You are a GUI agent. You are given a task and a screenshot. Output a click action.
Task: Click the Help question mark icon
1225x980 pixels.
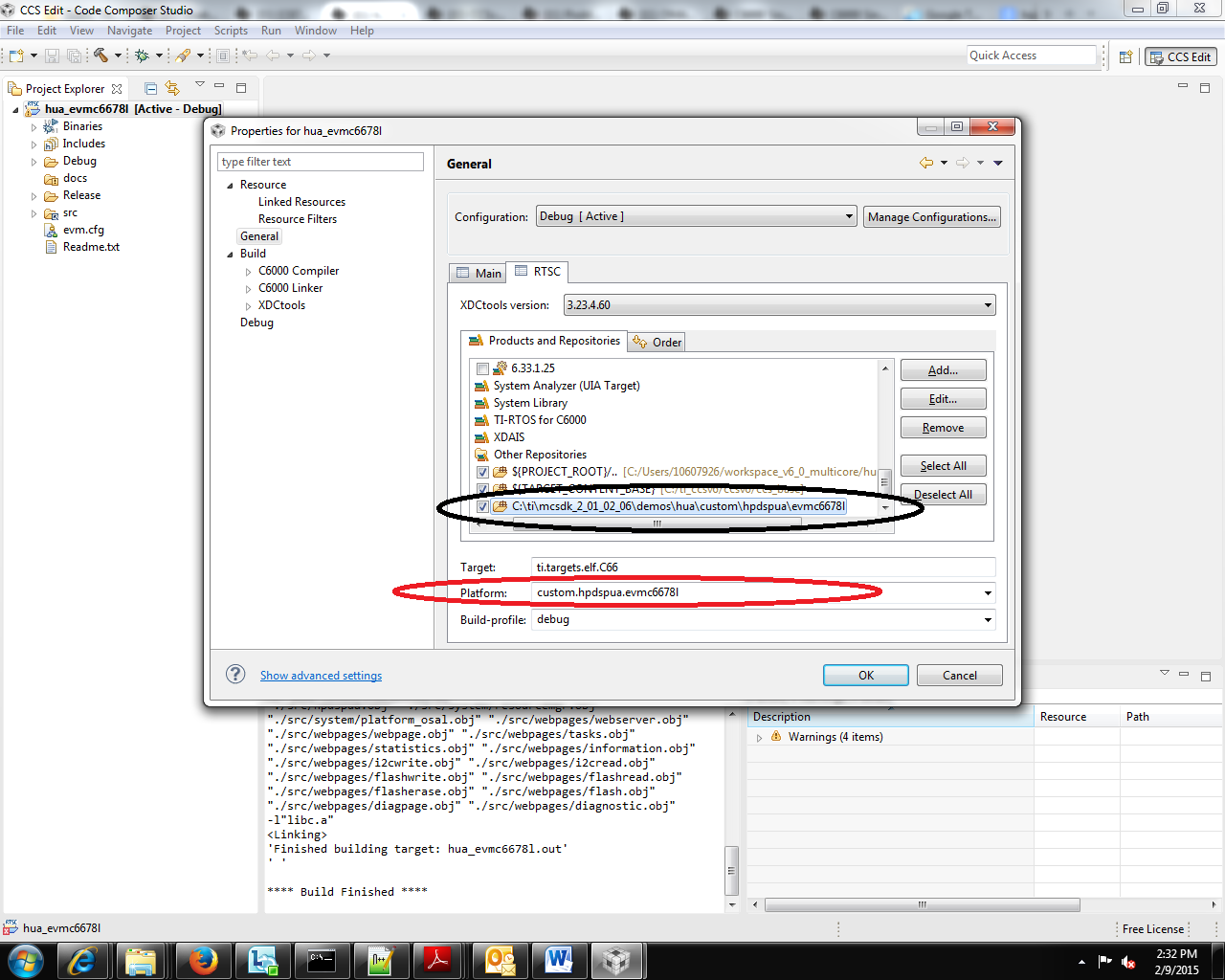tap(235, 674)
